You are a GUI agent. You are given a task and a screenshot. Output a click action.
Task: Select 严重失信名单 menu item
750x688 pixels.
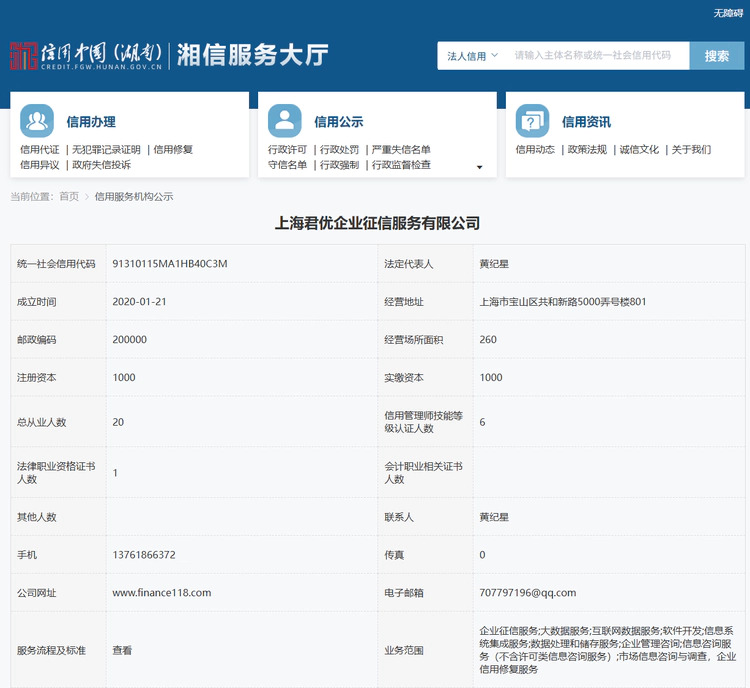(x=401, y=150)
